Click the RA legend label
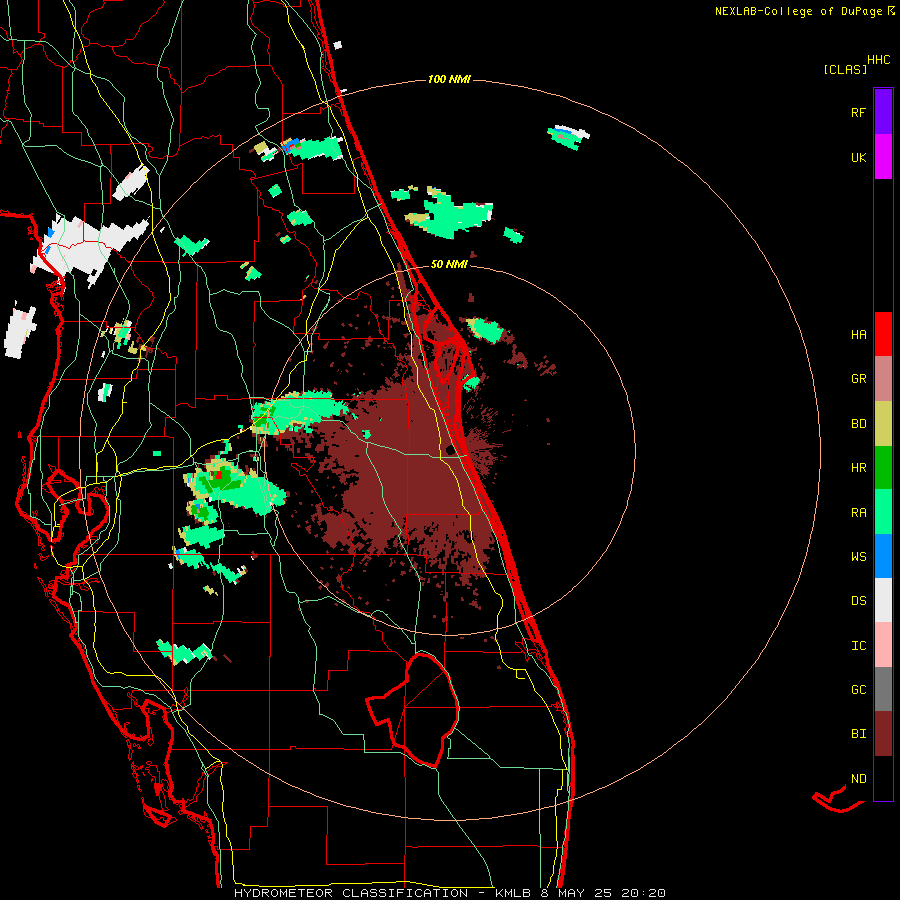The image size is (900, 900). click(x=858, y=512)
